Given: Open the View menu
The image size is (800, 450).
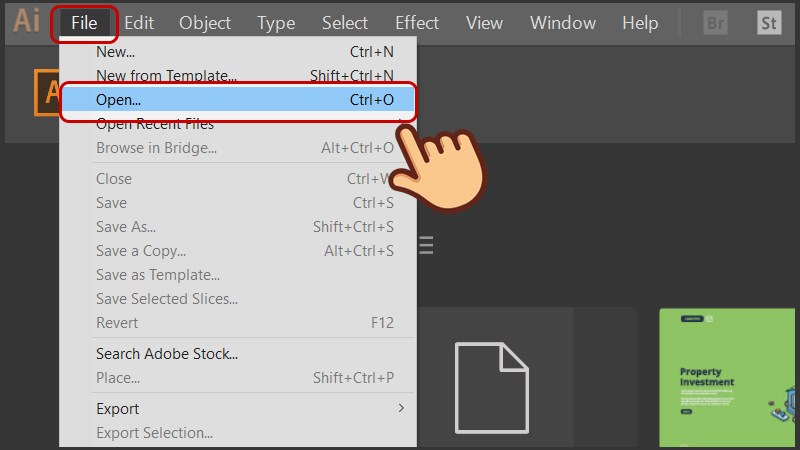Looking at the screenshot, I should coord(484,22).
